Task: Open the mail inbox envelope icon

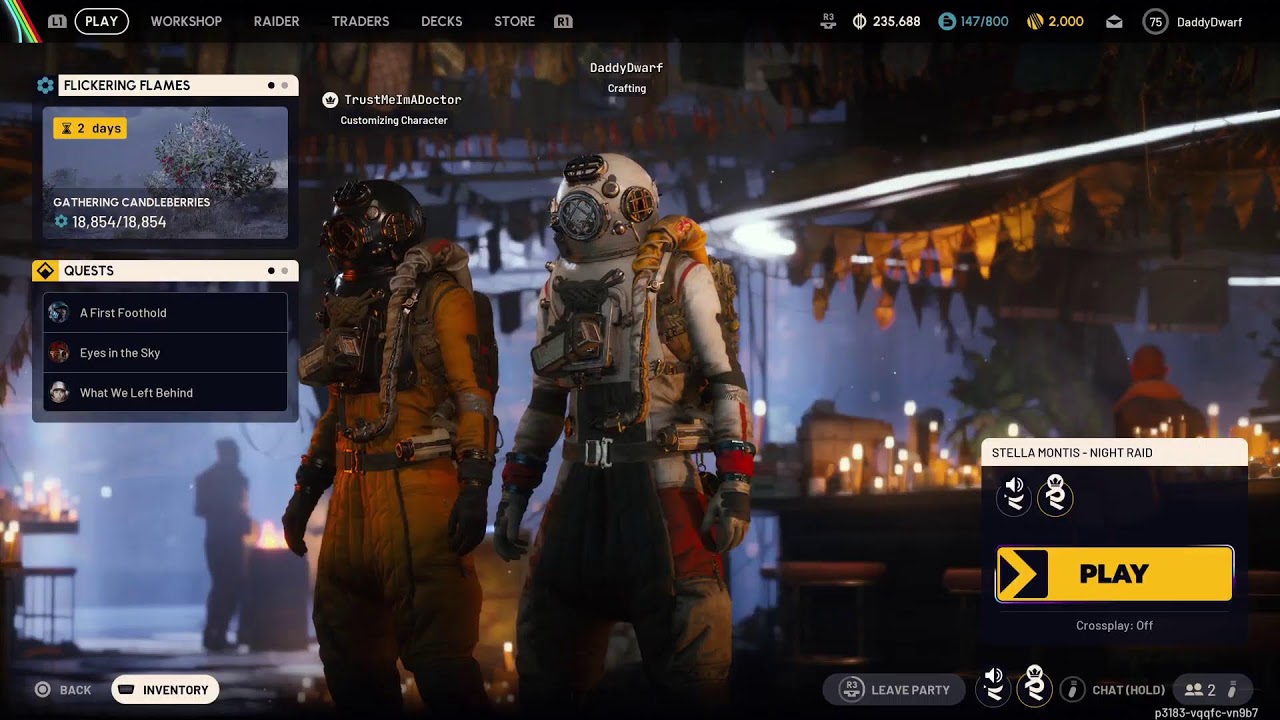Action: (1114, 22)
